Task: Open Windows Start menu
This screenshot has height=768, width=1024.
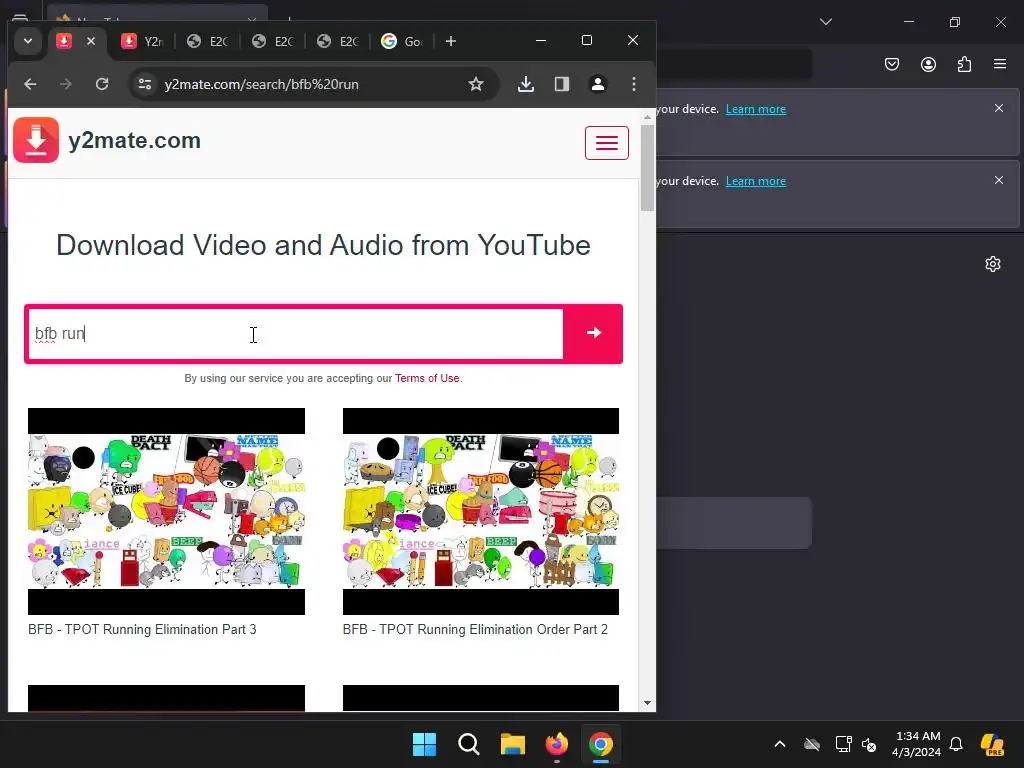Action: pos(424,744)
